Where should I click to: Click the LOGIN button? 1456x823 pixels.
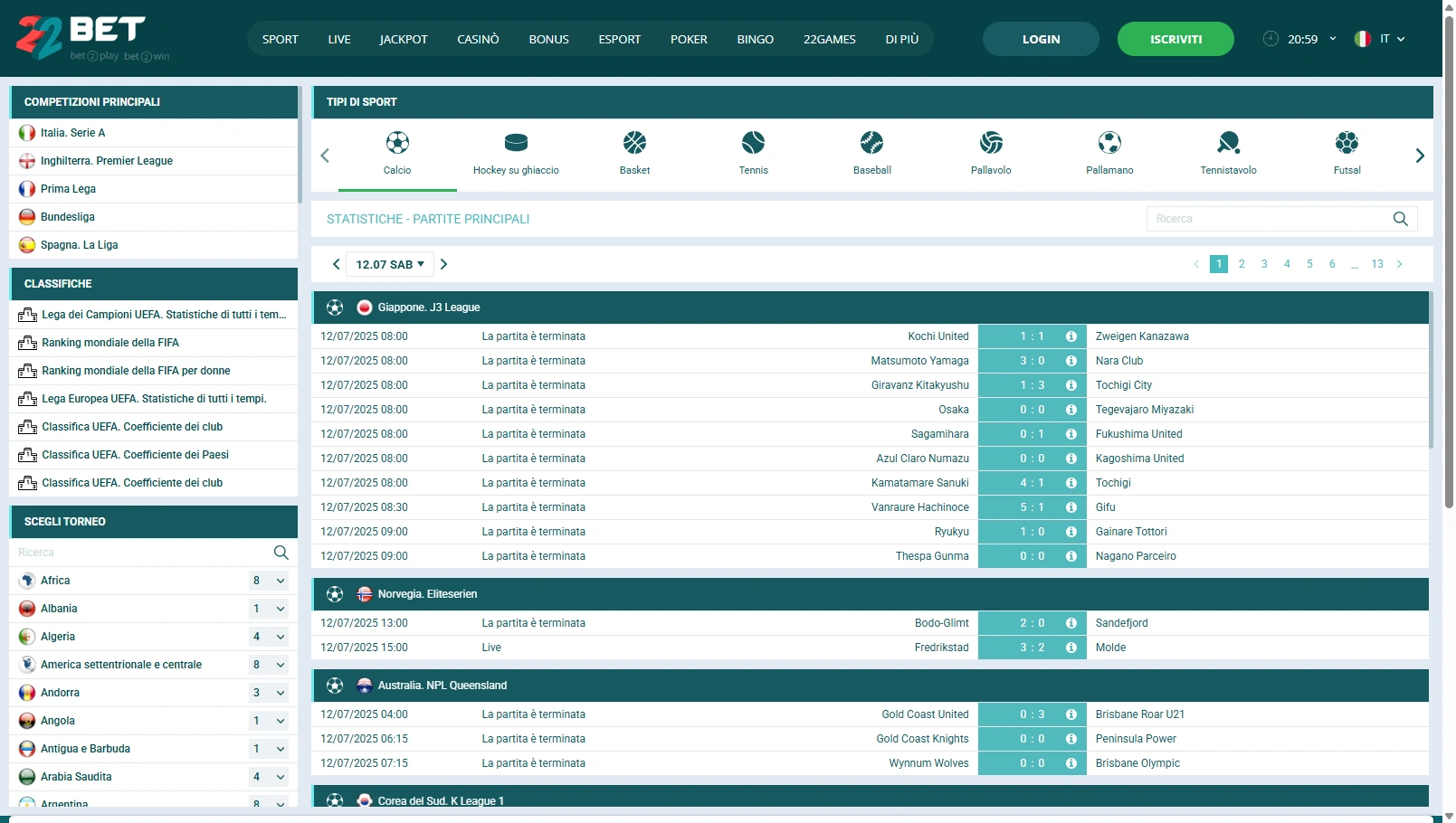[x=1041, y=39]
